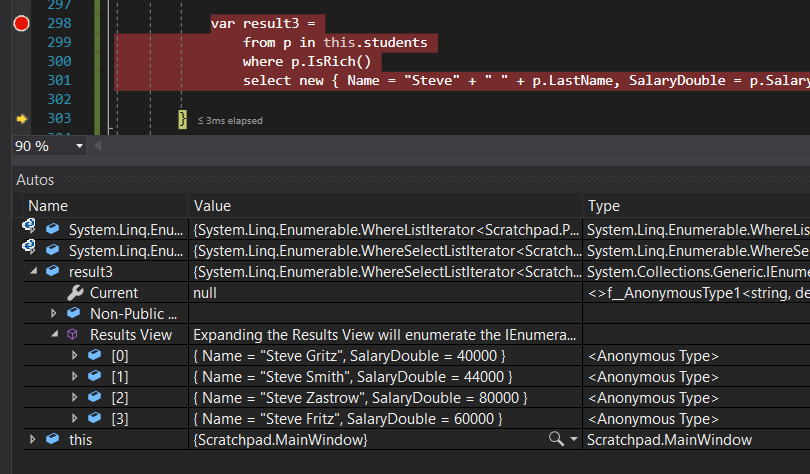Expand the [3] Steve Fritz result item
The height and width of the screenshot is (474, 810).
point(74,418)
